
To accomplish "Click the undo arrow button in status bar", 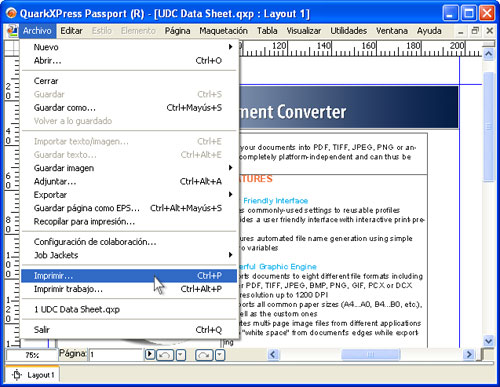I will 165,355.
